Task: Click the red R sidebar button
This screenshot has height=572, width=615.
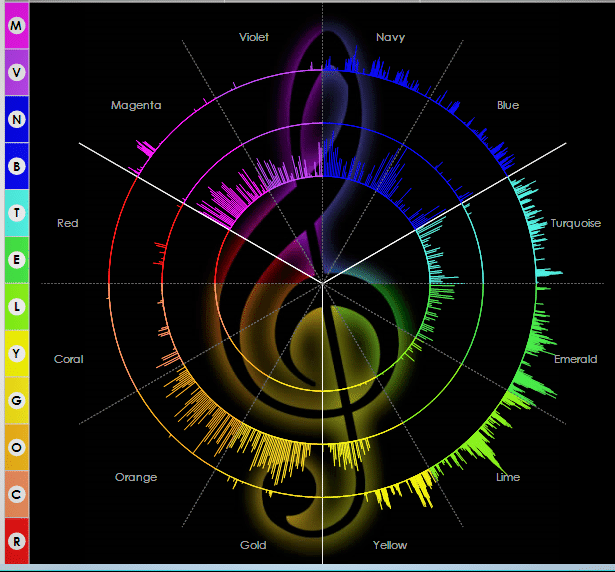Action: (x=16, y=541)
